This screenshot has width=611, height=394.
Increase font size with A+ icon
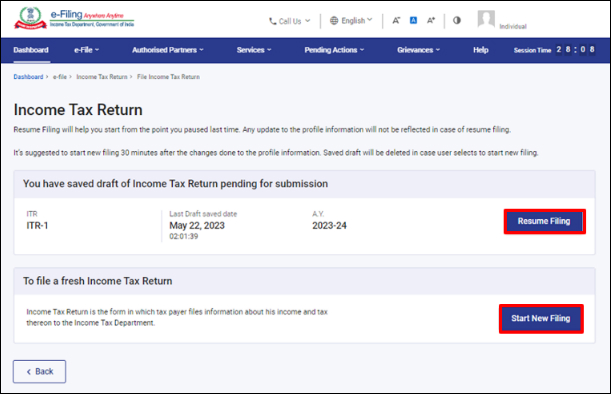coord(431,20)
